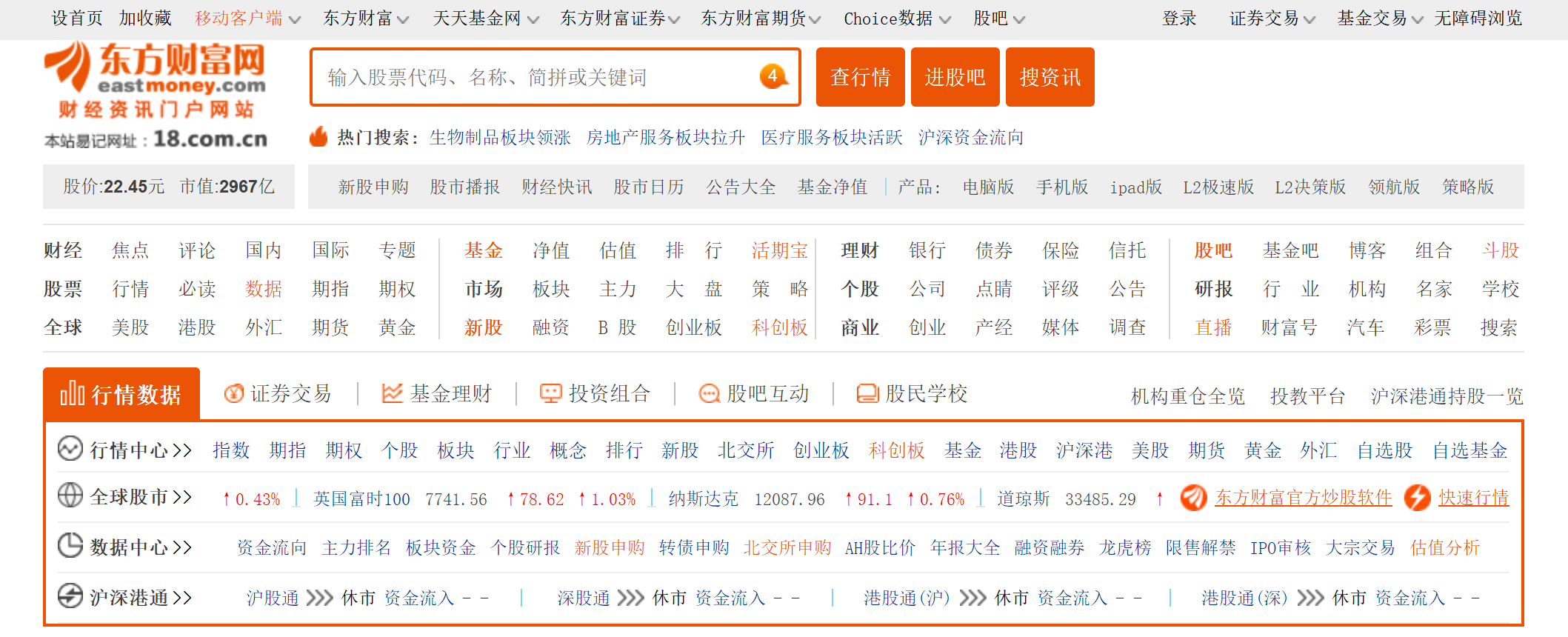Screen dimensions: 1568x637
Task: Click the 搜资讯 button
Action: pos(1050,77)
